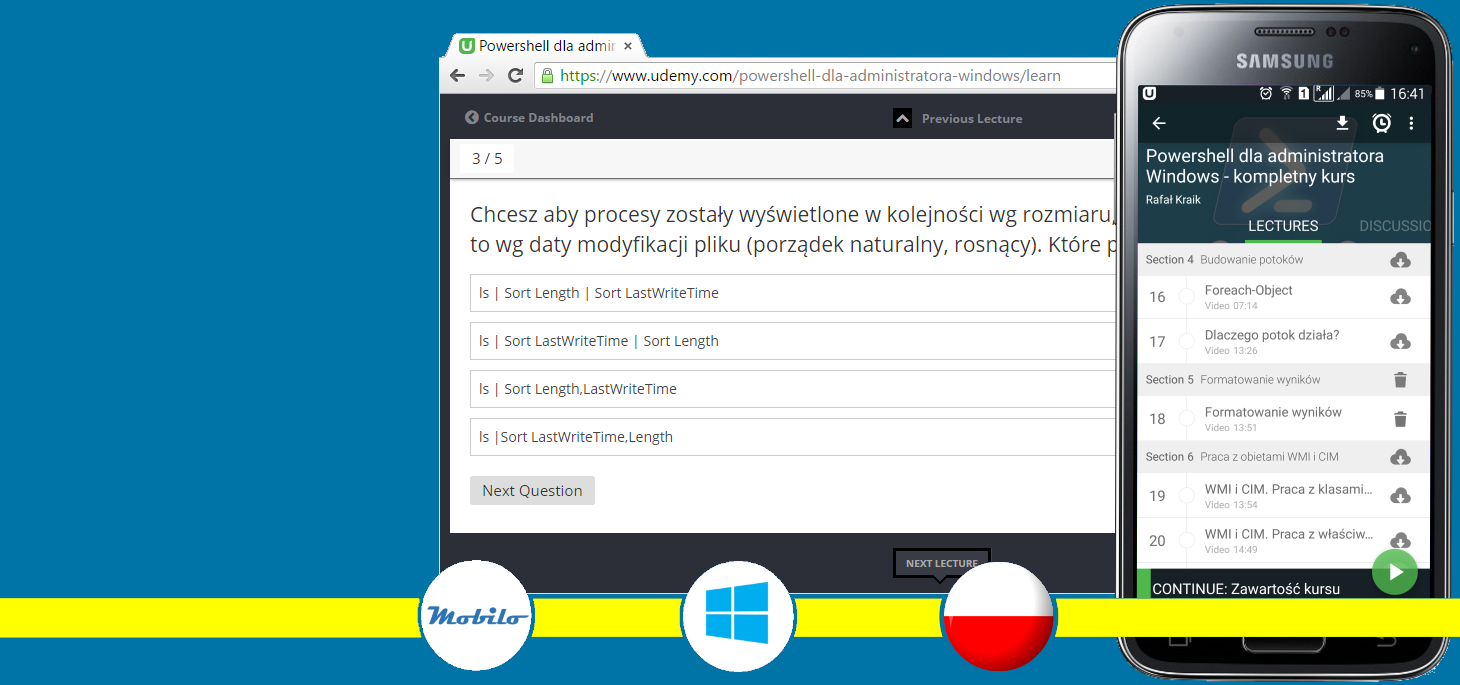Tap the battery indicator in phone status bar
The width and height of the screenshot is (1460, 685).
pos(1380,93)
